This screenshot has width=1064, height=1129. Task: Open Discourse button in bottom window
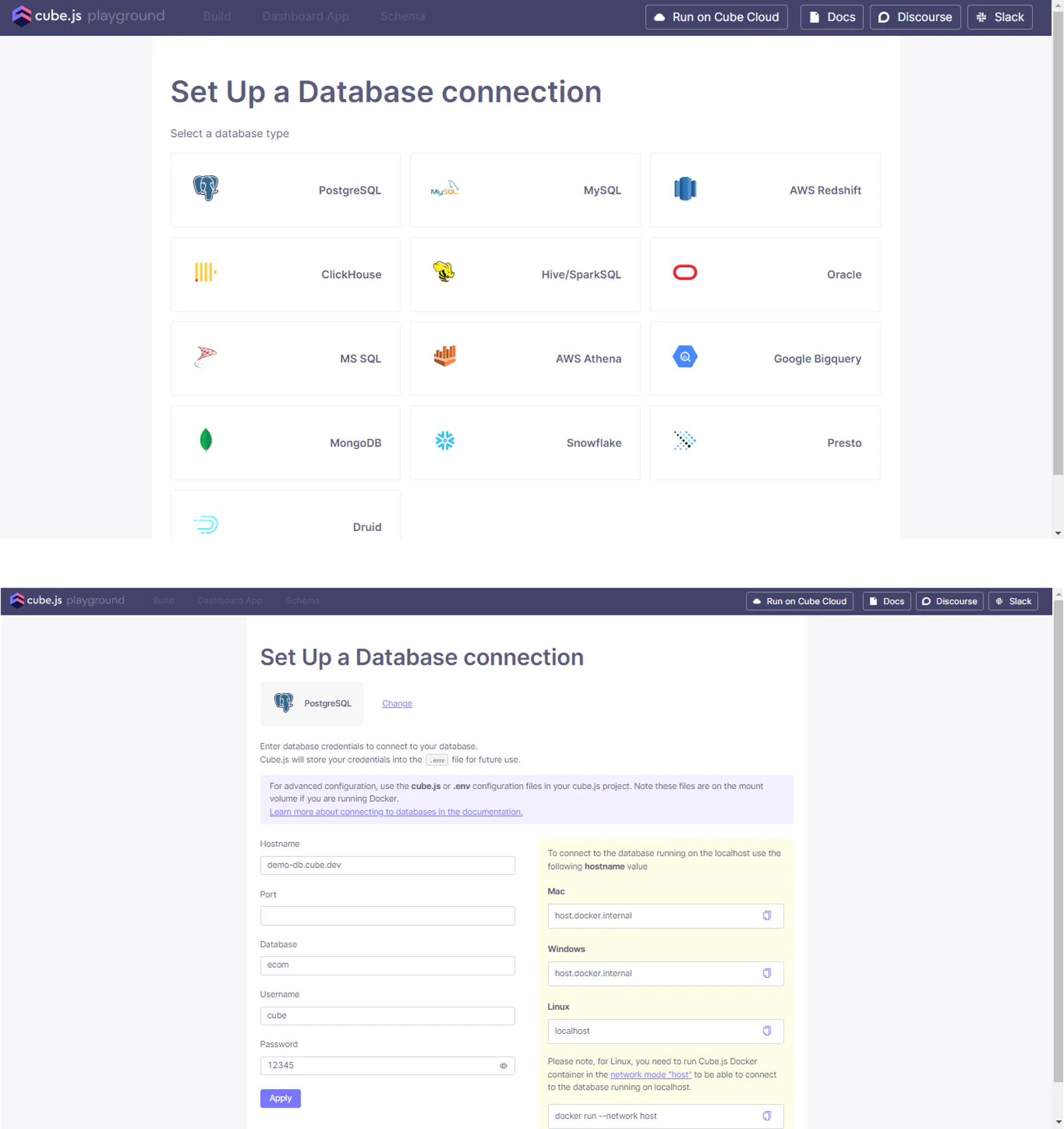(950, 601)
